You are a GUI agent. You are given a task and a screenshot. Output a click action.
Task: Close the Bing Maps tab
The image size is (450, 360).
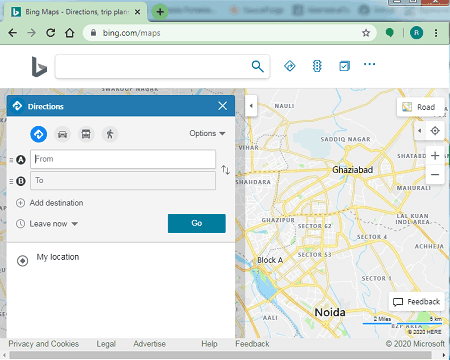pyautogui.click(x=137, y=12)
